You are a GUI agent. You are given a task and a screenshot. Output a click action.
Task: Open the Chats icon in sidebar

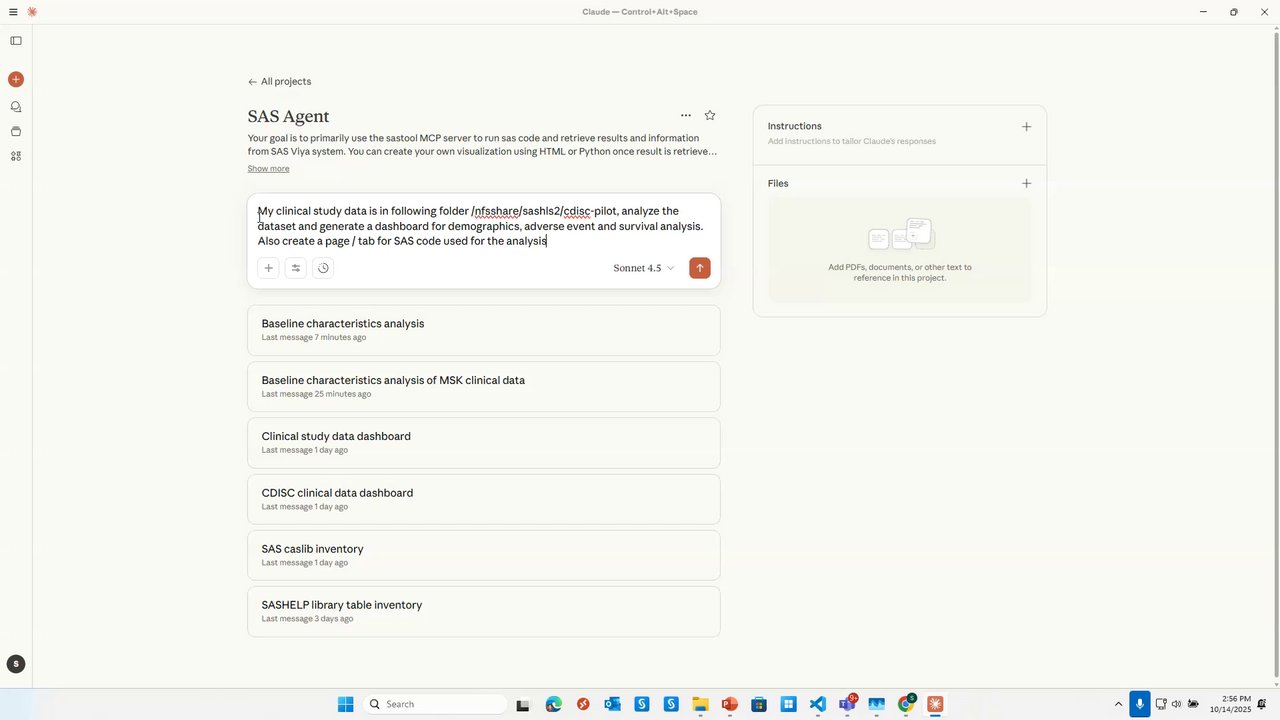[16, 106]
